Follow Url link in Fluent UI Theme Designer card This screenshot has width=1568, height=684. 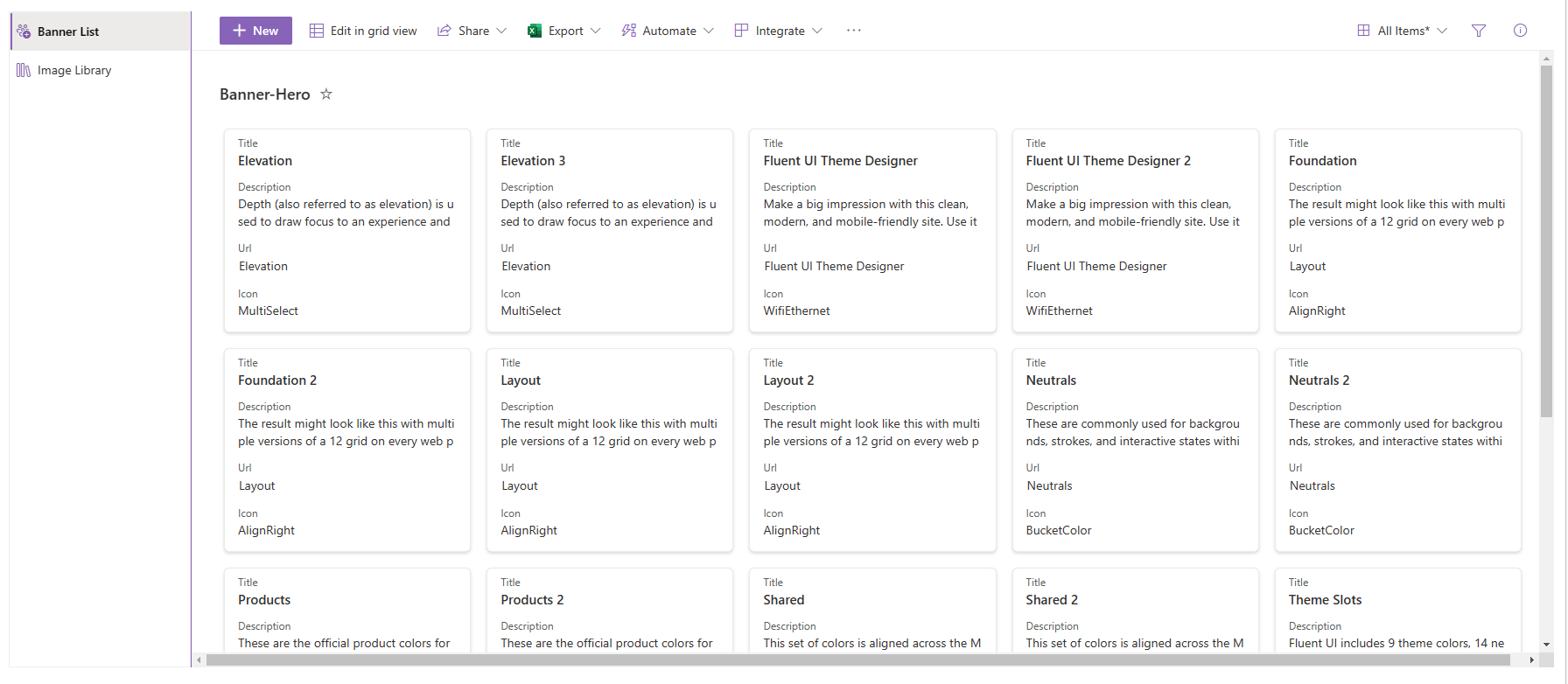(834, 266)
